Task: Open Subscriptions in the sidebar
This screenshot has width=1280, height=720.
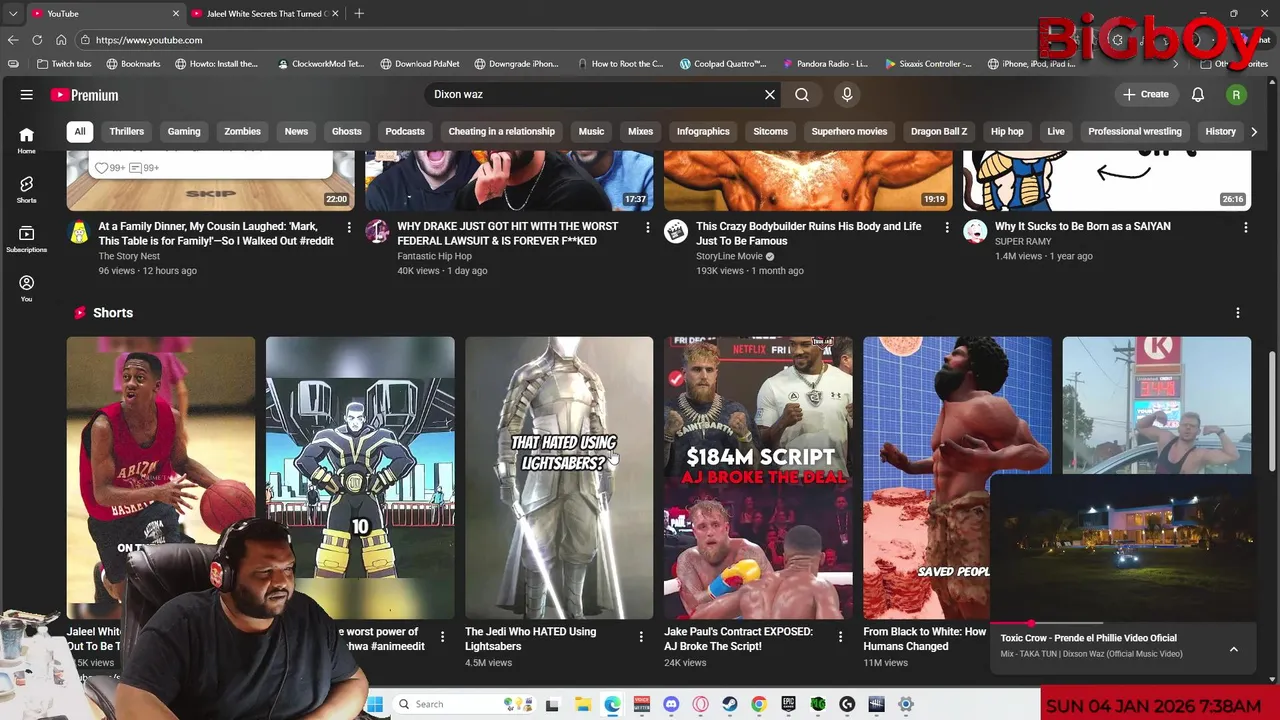Action: coord(26,239)
